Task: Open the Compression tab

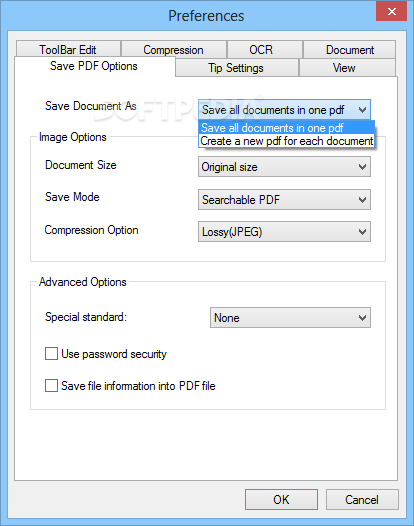Action: click(173, 49)
